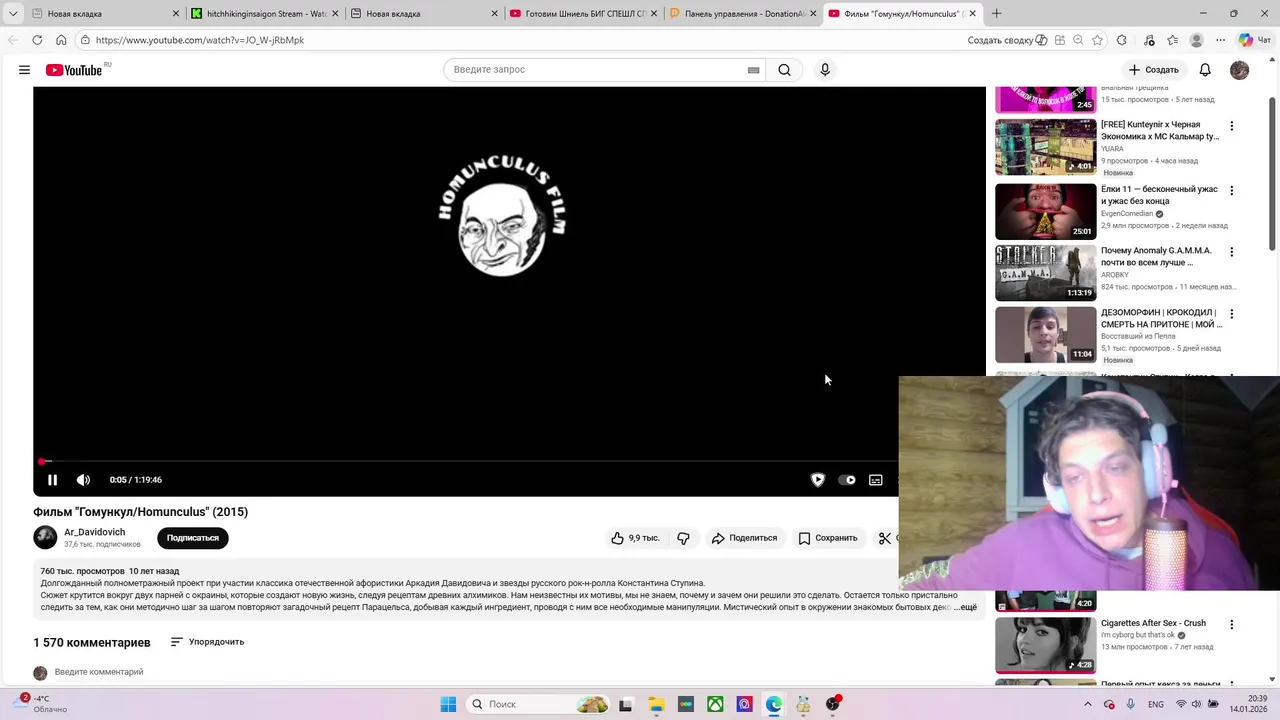Open the Ar_Davidovich channel name link
The image size is (1280, 720).
(95, 533)
